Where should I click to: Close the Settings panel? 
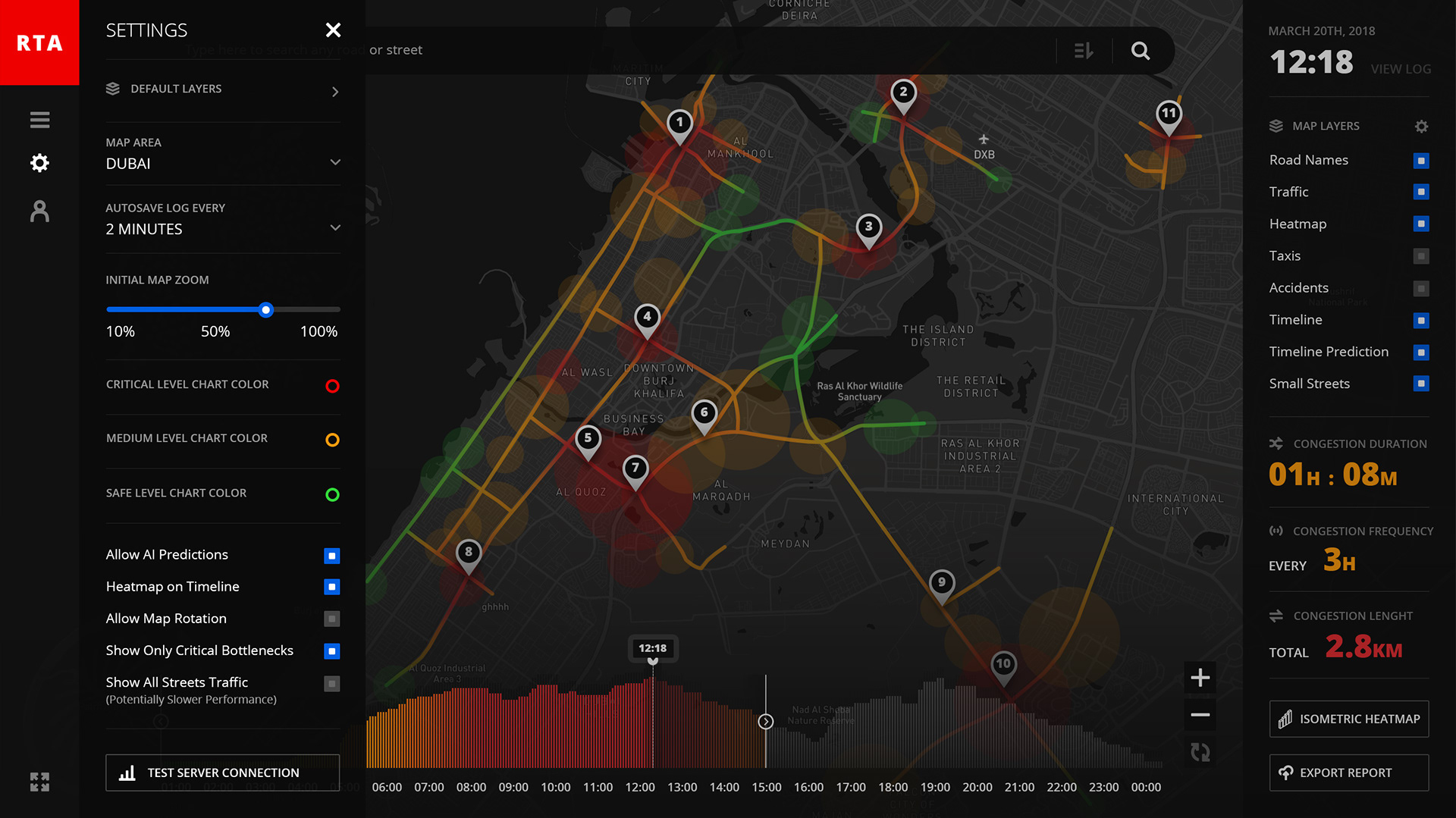click(x=333, y=30)
